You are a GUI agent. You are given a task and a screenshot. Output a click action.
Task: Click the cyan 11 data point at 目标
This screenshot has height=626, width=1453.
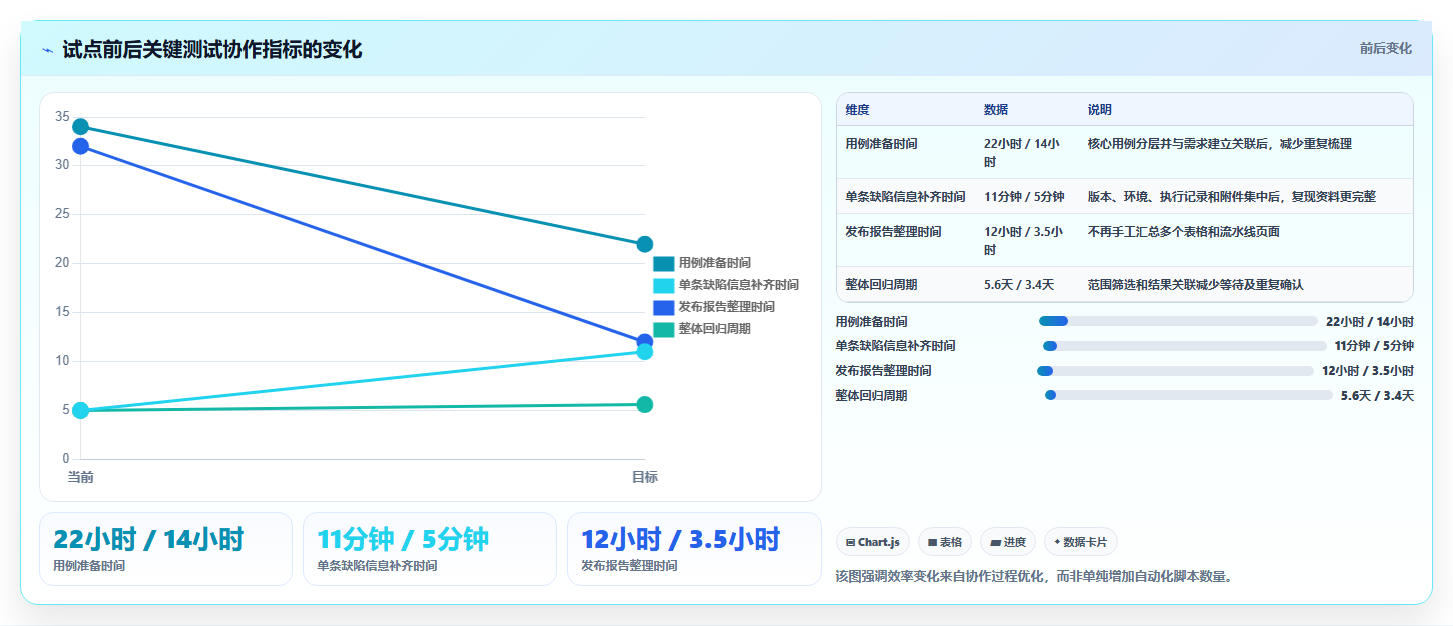click(645, 352)
